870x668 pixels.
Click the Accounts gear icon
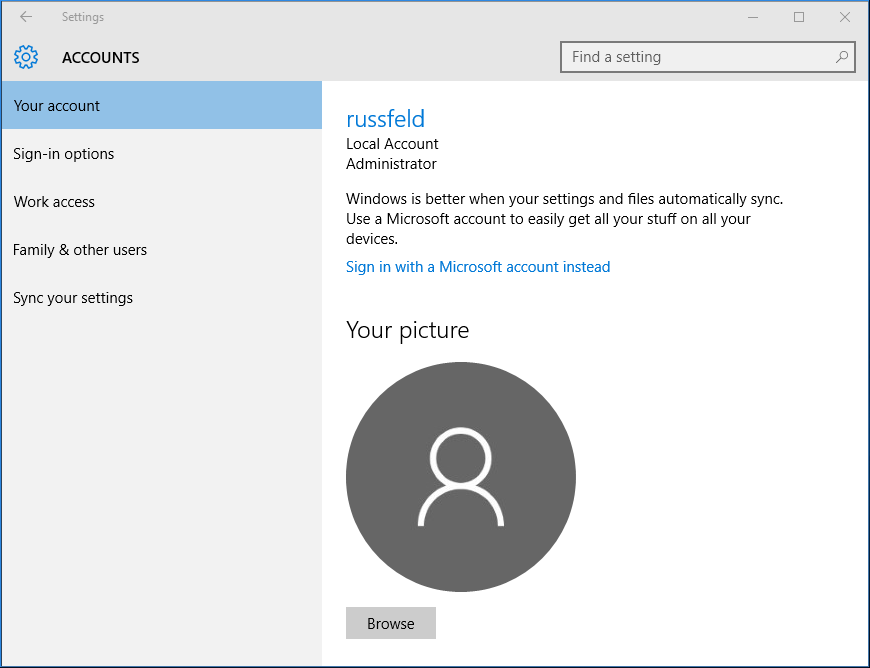(x=26, y=57)
